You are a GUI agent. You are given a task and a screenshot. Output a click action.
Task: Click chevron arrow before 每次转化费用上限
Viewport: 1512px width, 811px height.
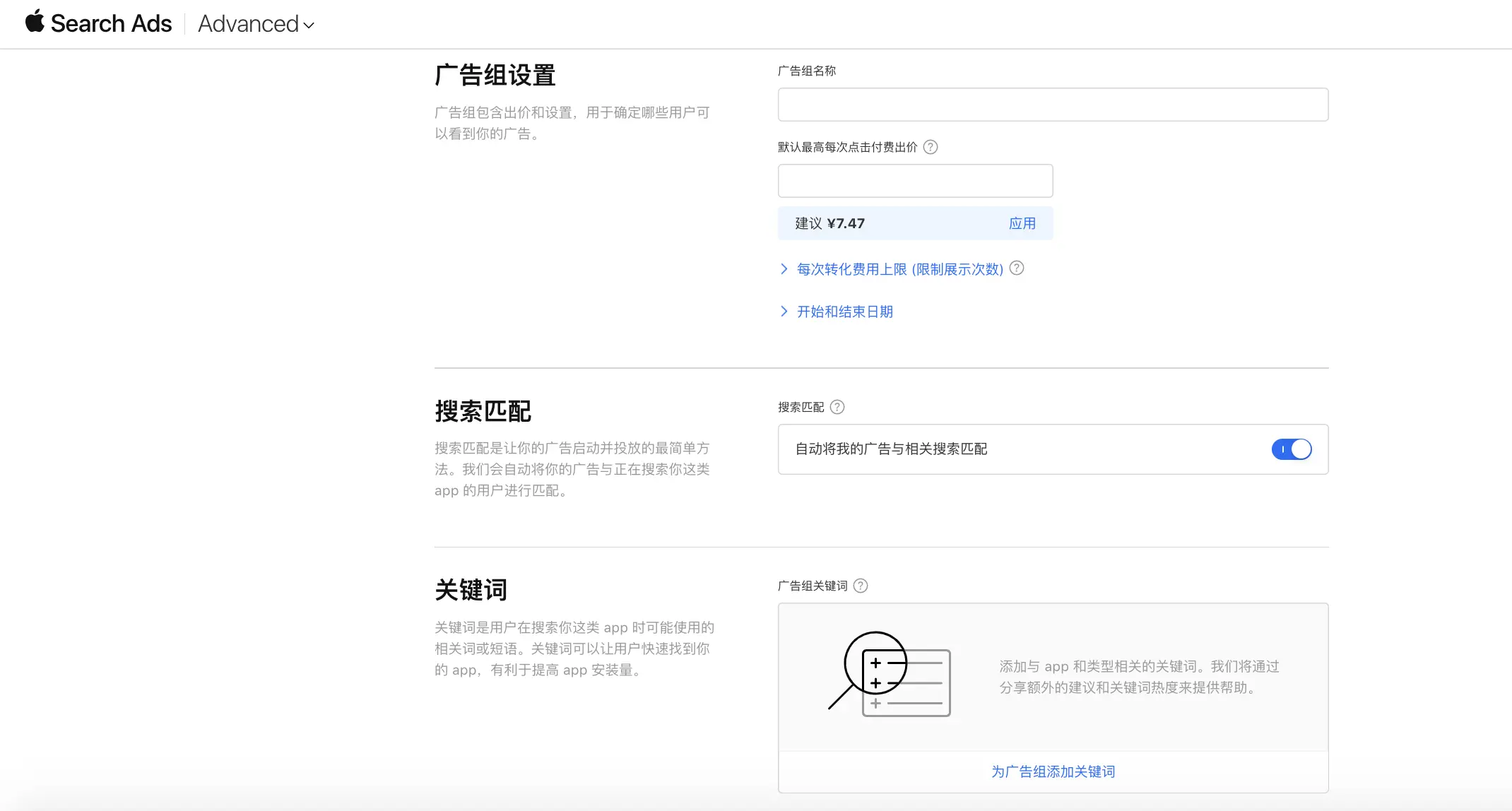point(784,269)
